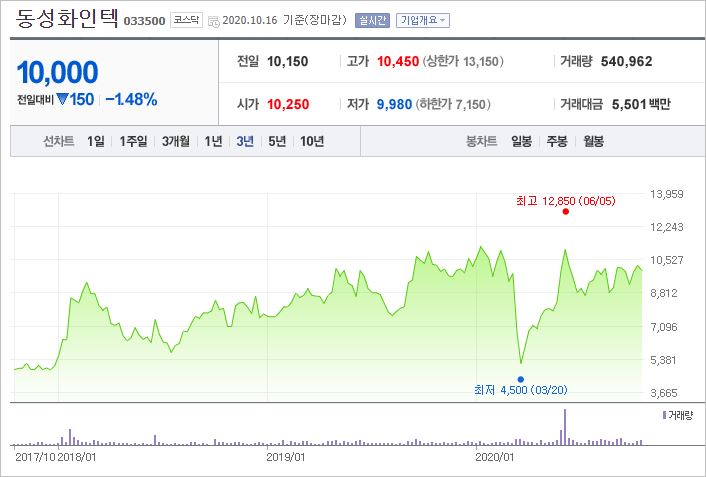
Task: Click the high price 10,450
Action: pos(398,61)
